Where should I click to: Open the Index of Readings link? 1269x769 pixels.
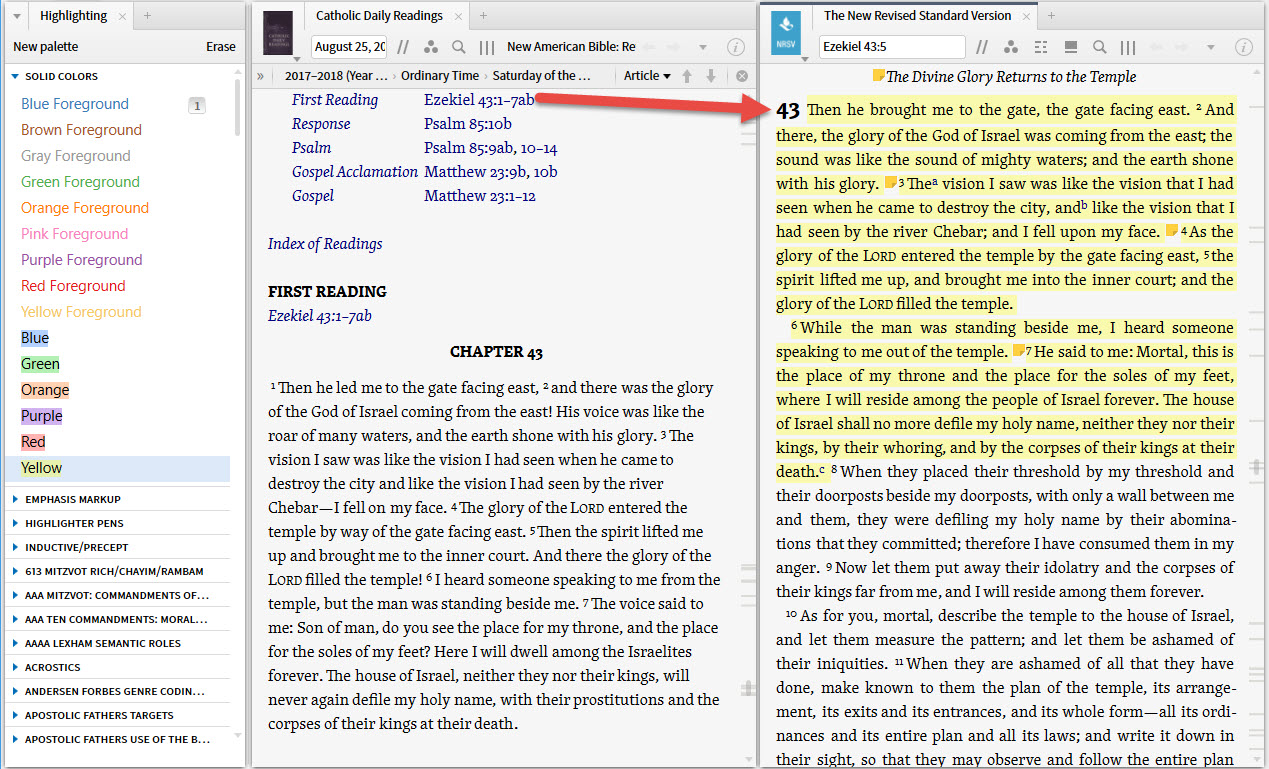coord(325,243)
